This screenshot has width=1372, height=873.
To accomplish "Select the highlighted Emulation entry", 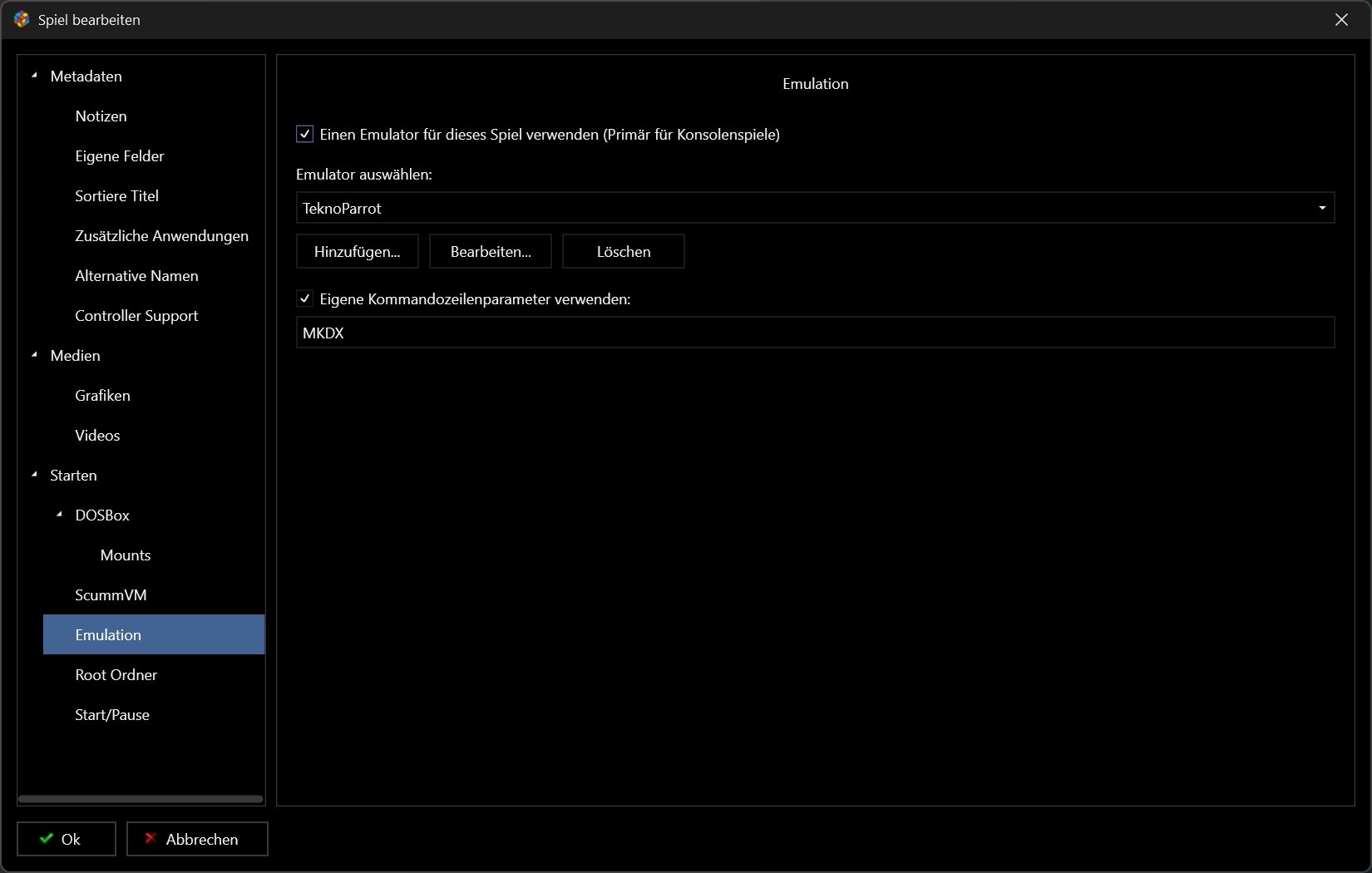I will coord(154,634).
